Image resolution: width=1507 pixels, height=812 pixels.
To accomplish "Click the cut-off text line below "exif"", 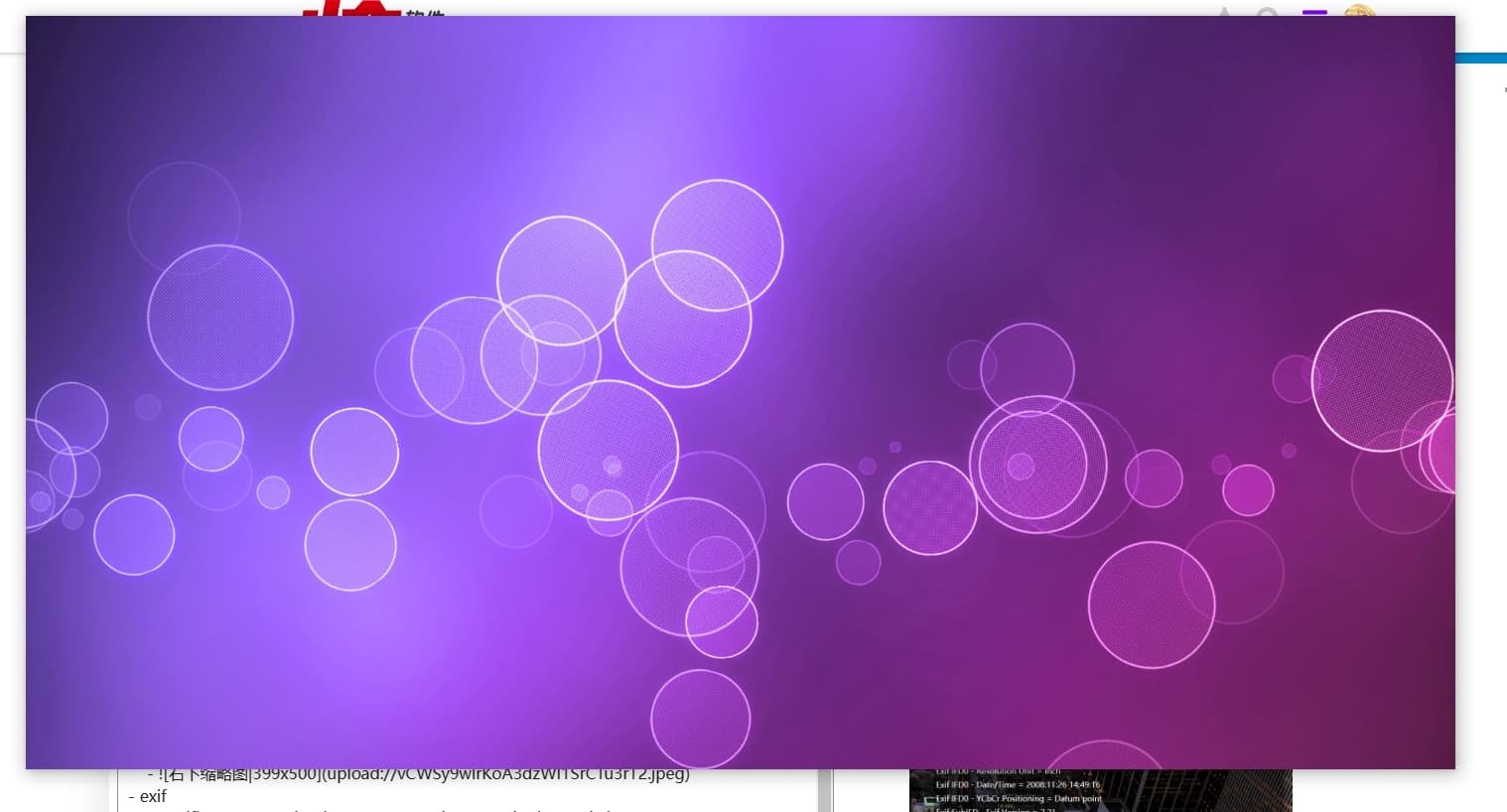I will point(397,809).
